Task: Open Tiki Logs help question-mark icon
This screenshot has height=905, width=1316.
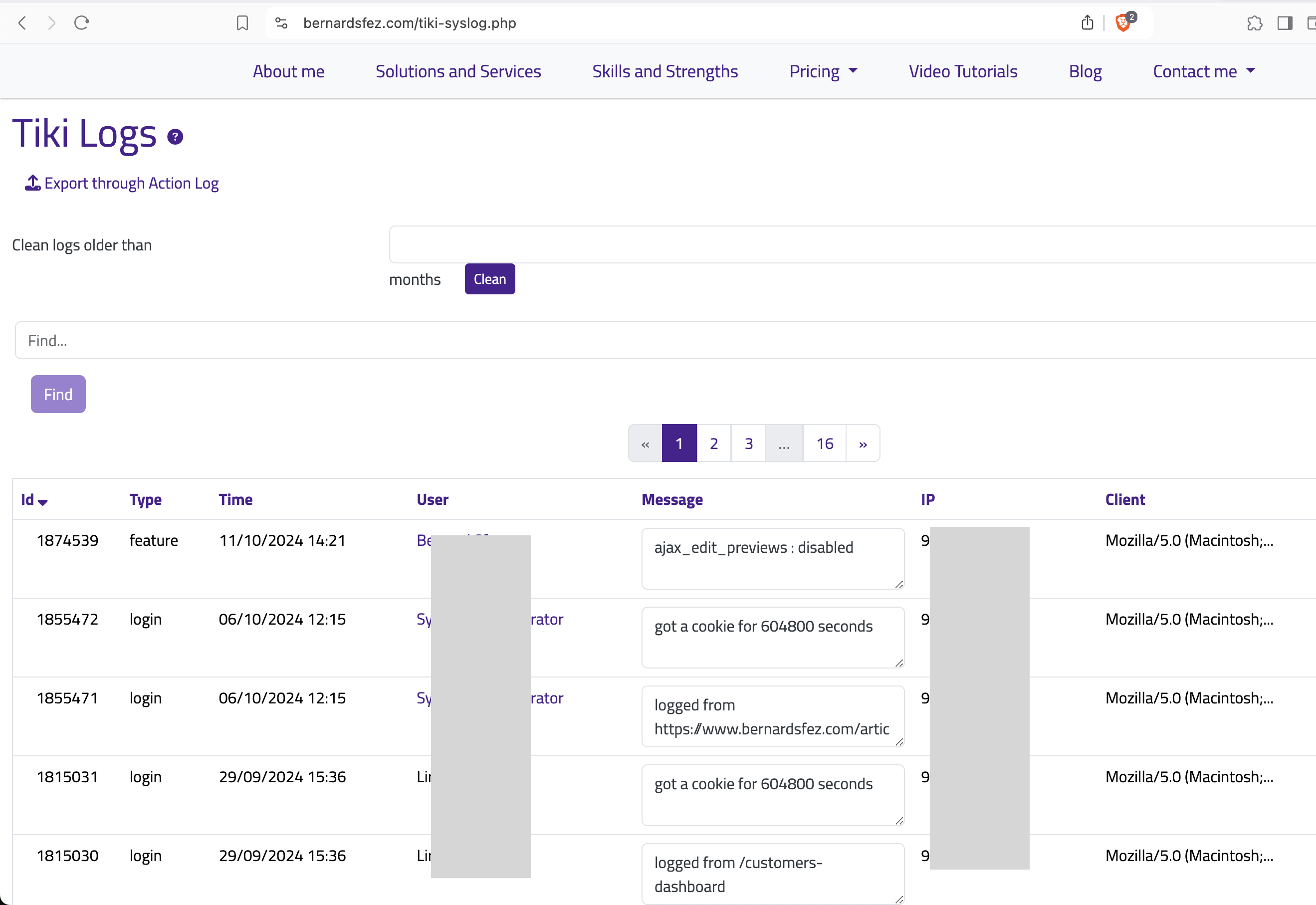Action: coord(175,137)
